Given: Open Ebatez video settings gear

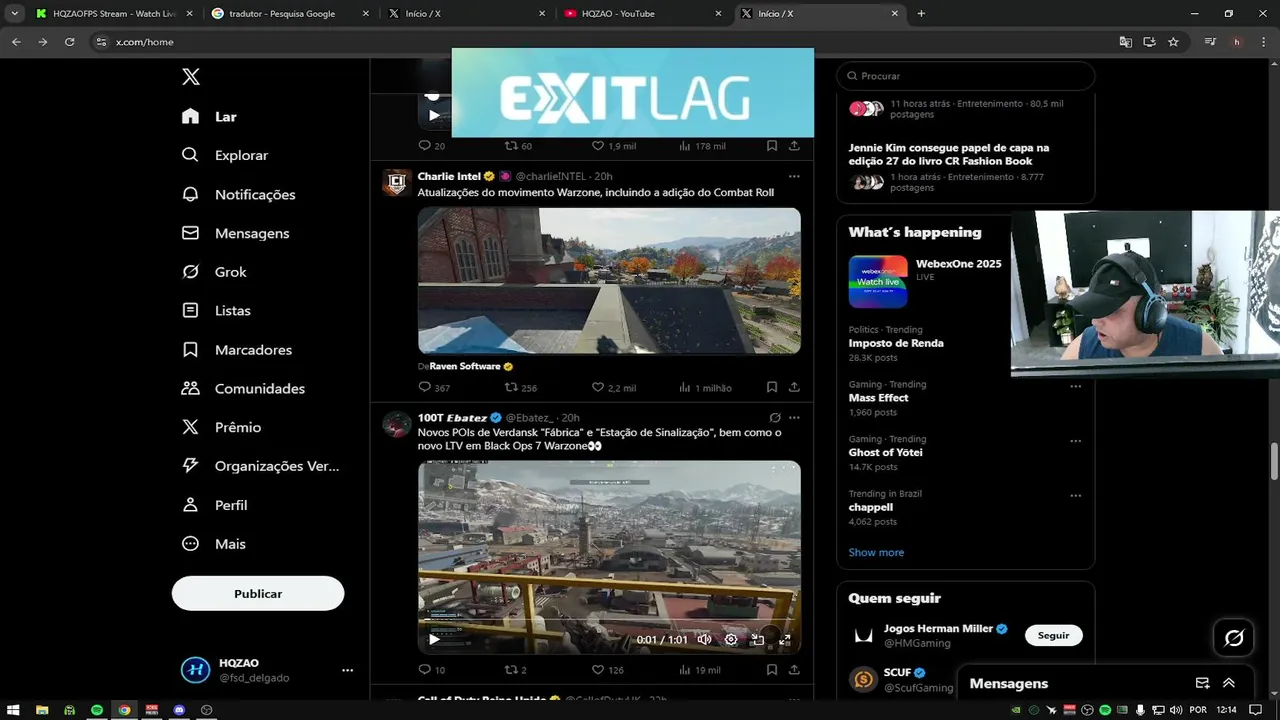Looking at the screenshot, I should point(731,639).
